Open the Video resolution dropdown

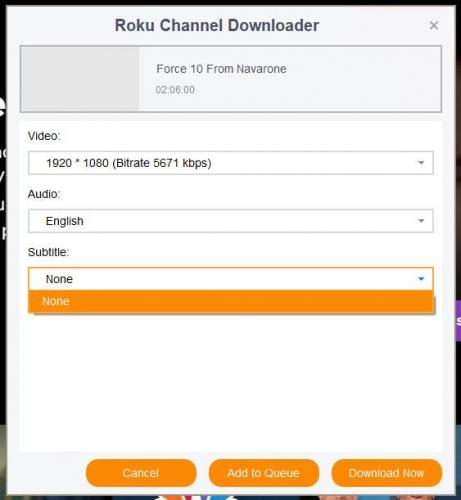tap(231, 163)
